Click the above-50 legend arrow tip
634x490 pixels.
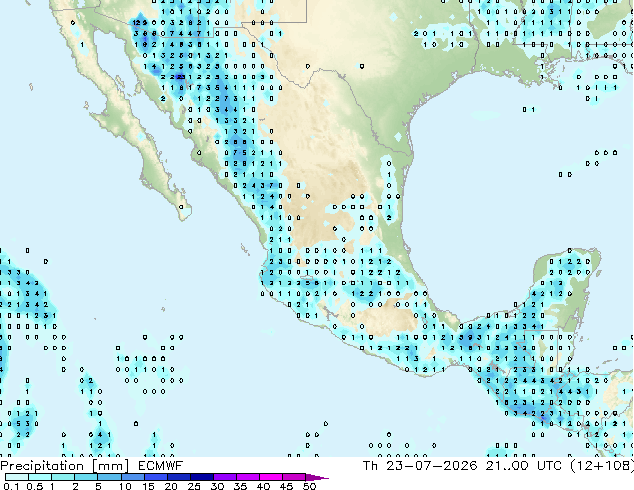click(317, 477)
